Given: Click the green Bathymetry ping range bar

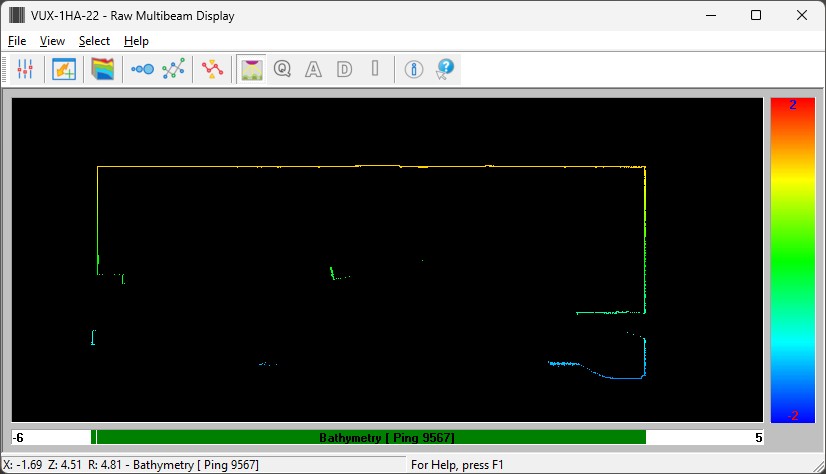Looking at the screenshot, I should pos(370,437).
